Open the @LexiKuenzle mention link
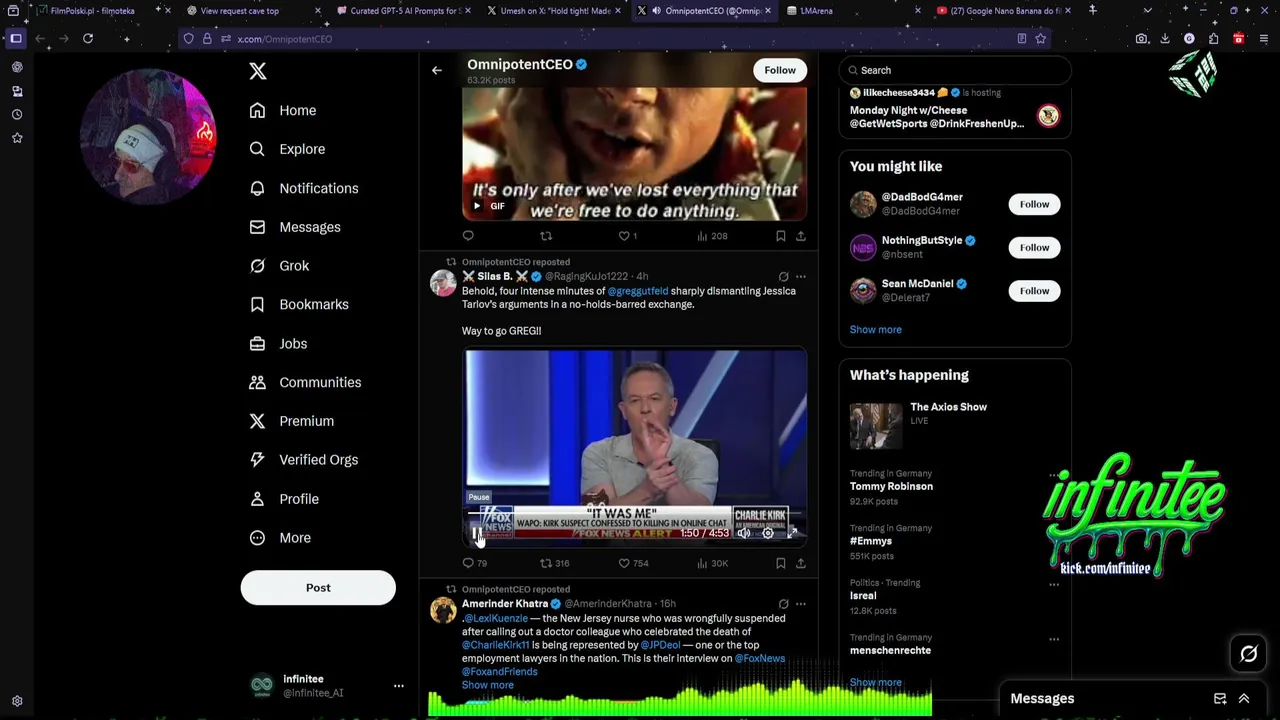 496,618
